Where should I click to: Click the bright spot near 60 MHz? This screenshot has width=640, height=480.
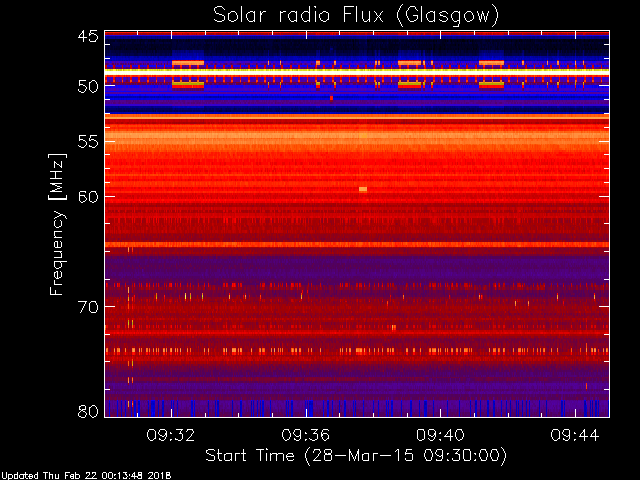coord(363,189)
